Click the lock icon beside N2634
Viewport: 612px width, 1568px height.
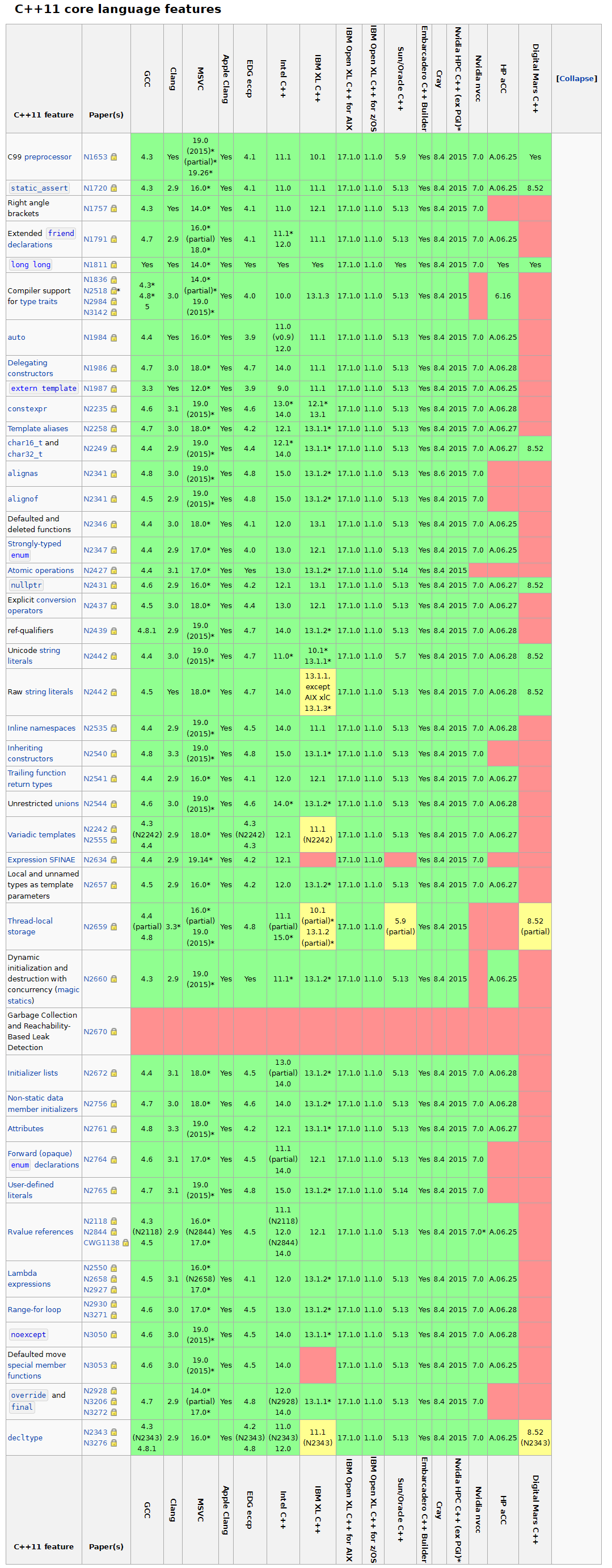(114, 859)
